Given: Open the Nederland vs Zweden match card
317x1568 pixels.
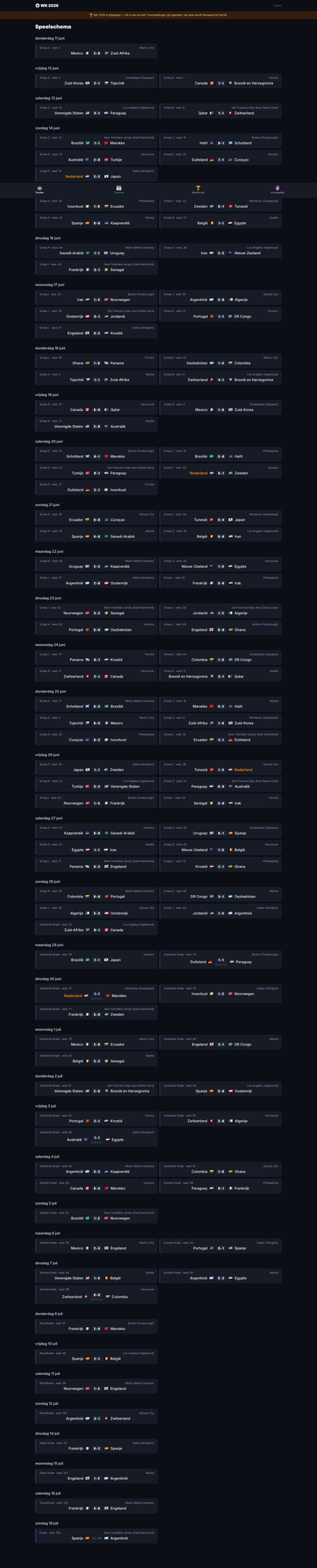Looking at the screenshot, I should tap(220, 471).
